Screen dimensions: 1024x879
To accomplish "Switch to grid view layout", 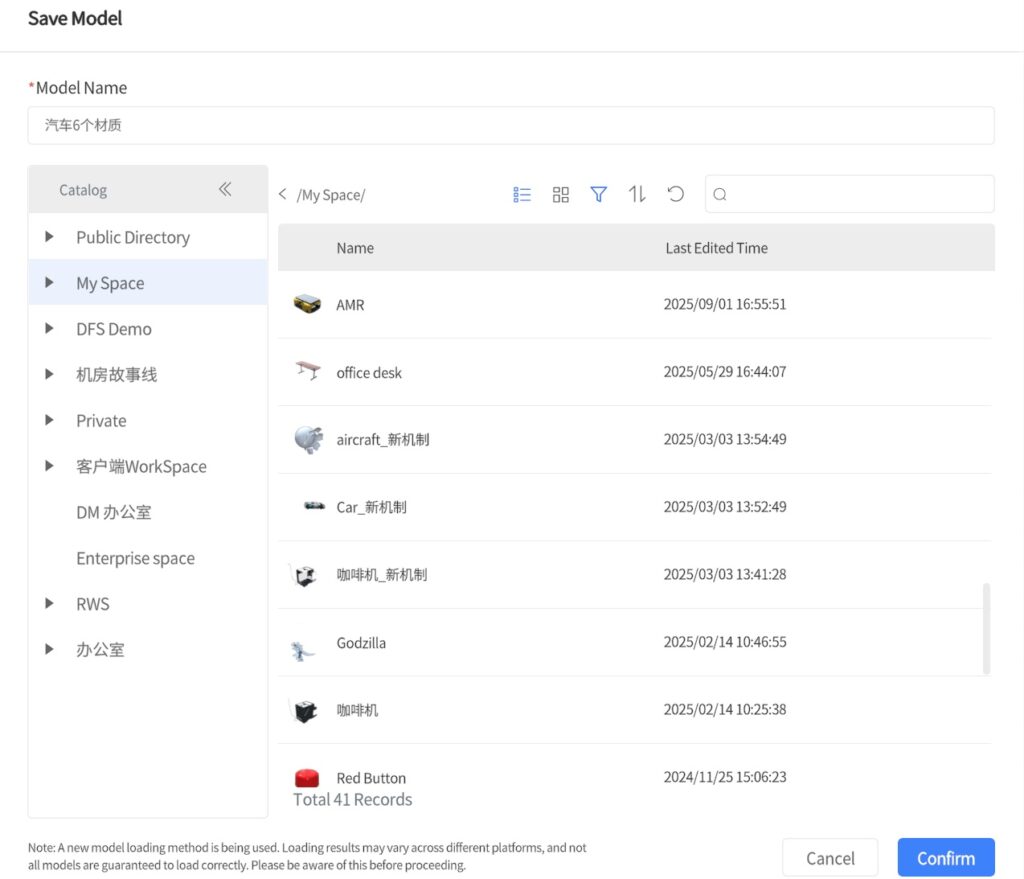I will point(560,194).
